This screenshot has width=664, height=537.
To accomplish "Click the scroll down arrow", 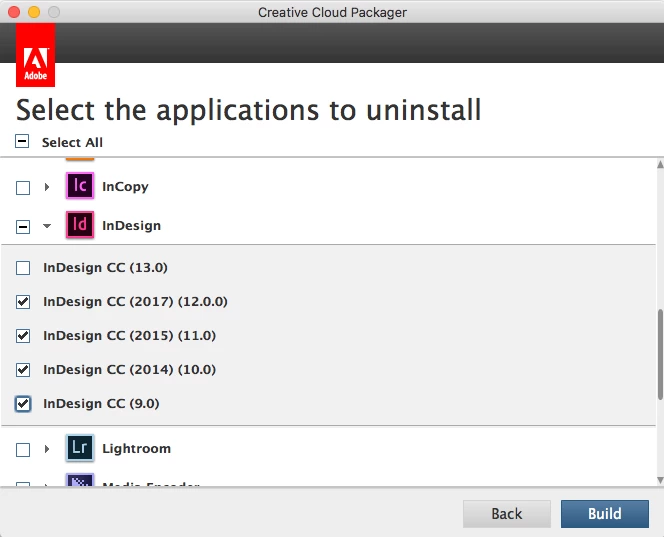I will coord(660,480).
